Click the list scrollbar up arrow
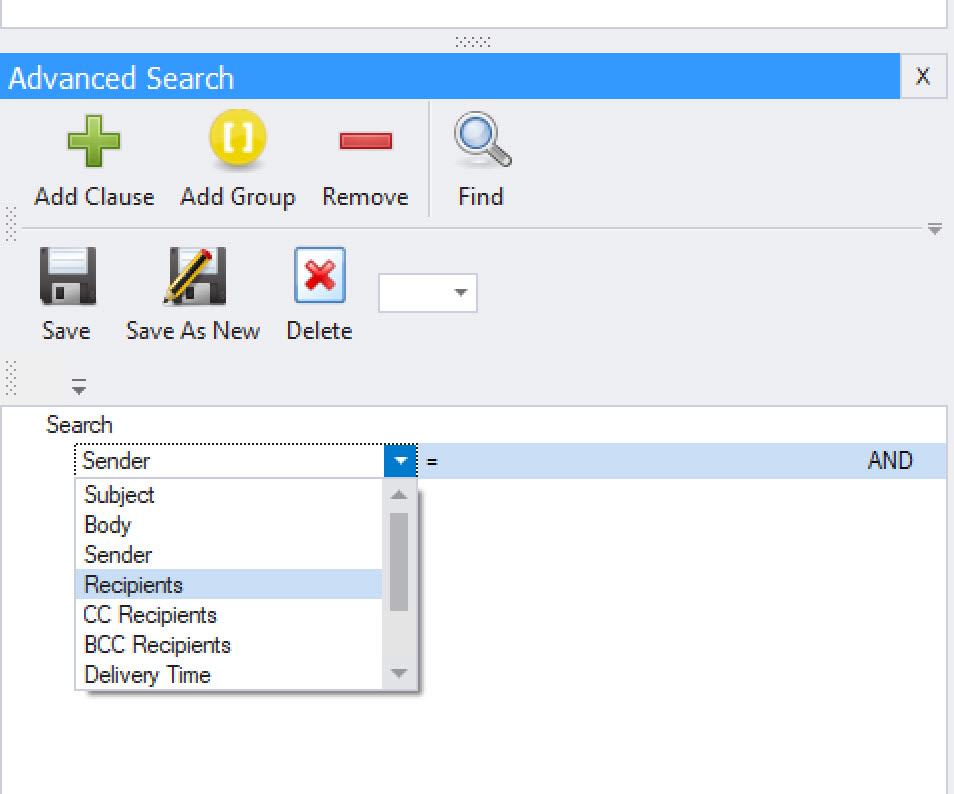 click(399, 495)
